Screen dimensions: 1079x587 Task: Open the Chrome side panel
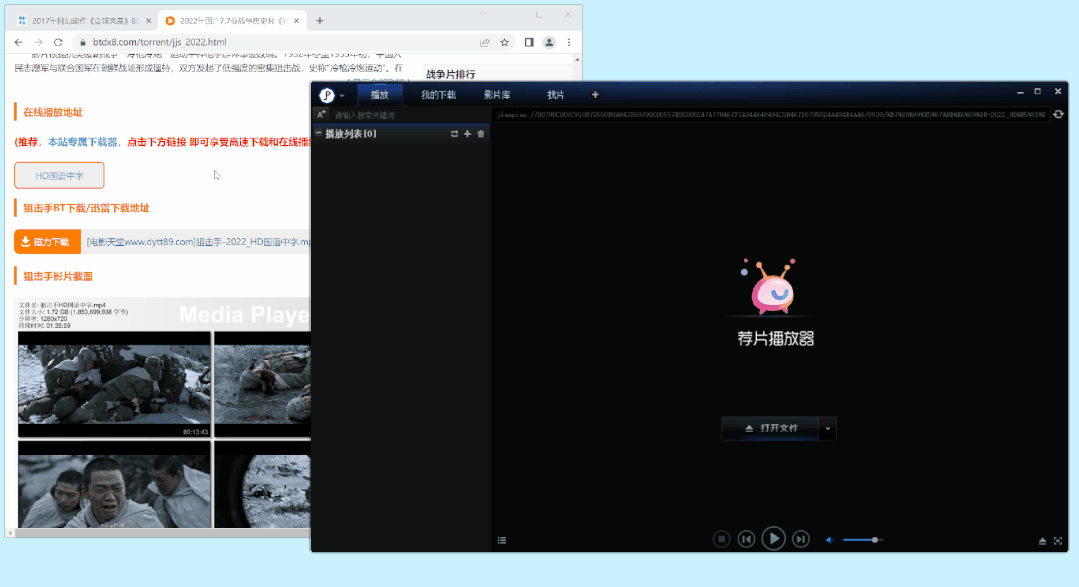click(x=528, y=42)
